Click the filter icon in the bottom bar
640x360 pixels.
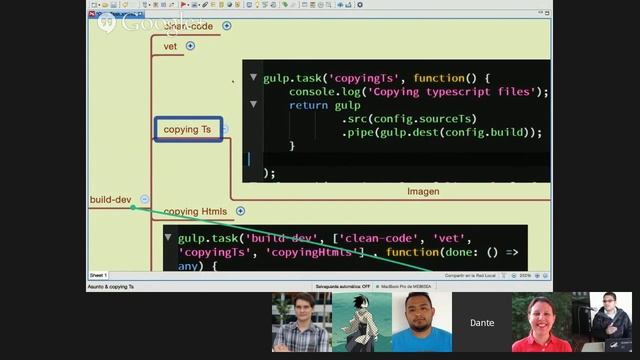504,276
